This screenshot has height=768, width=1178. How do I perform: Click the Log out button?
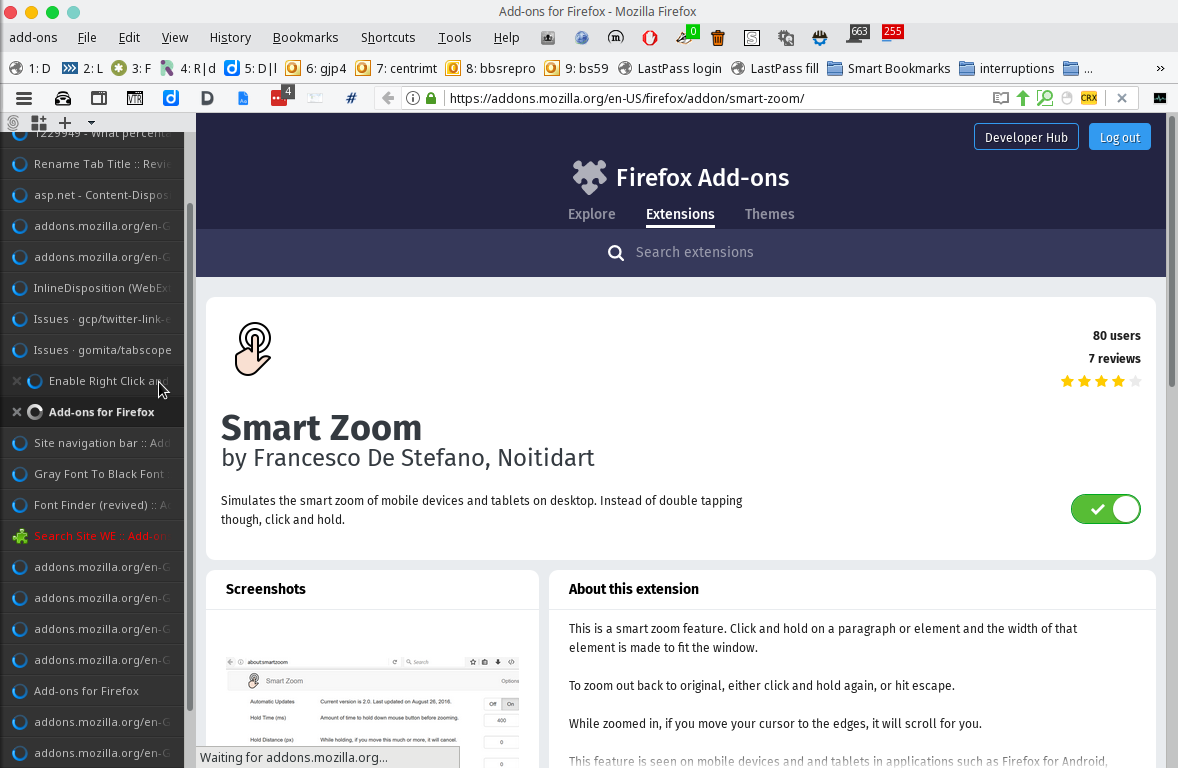[x=1119, y=137]
